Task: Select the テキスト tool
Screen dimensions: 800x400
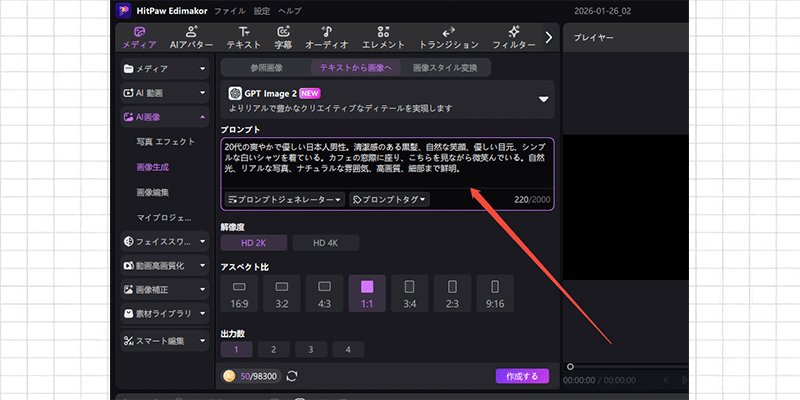Action: (x=244, y=38)
